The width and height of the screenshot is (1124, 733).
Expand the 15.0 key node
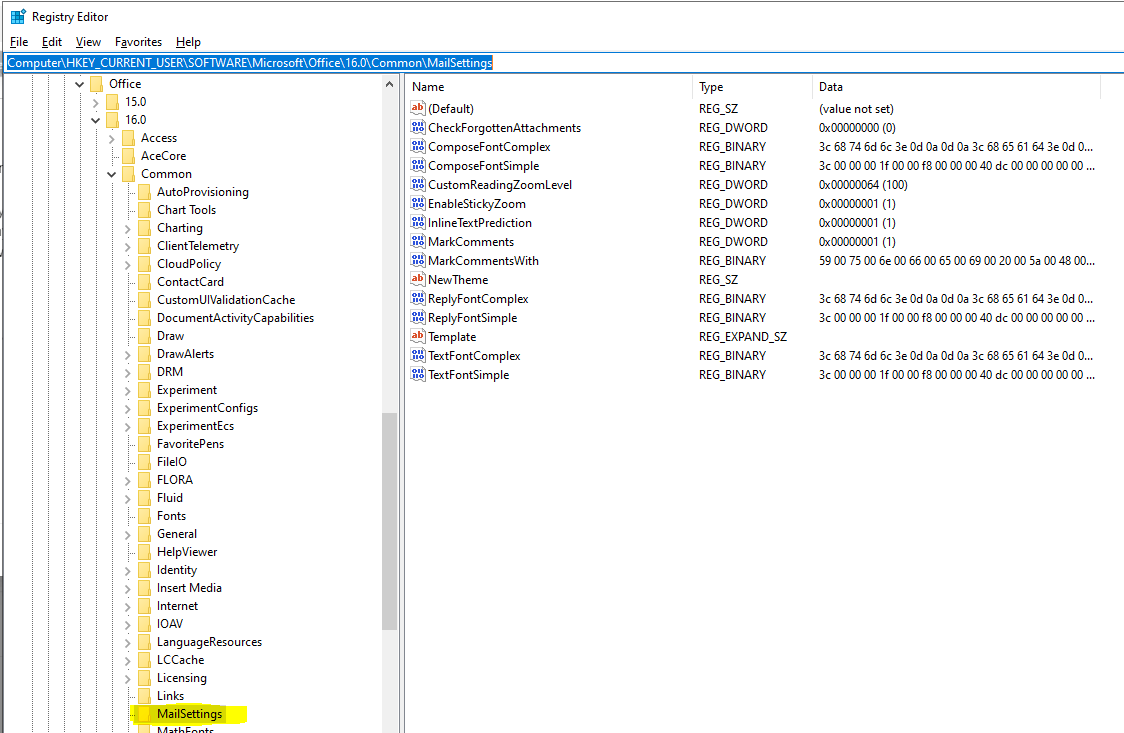(95, 102)
